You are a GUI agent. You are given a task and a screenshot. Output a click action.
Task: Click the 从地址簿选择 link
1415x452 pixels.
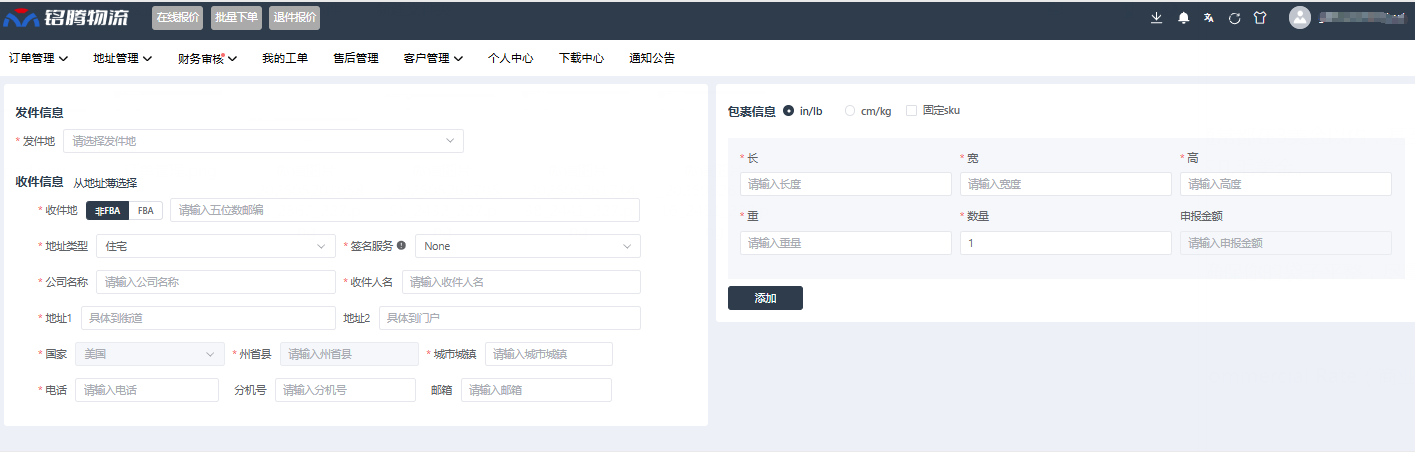pyautogui.click(x=105, y=183)
